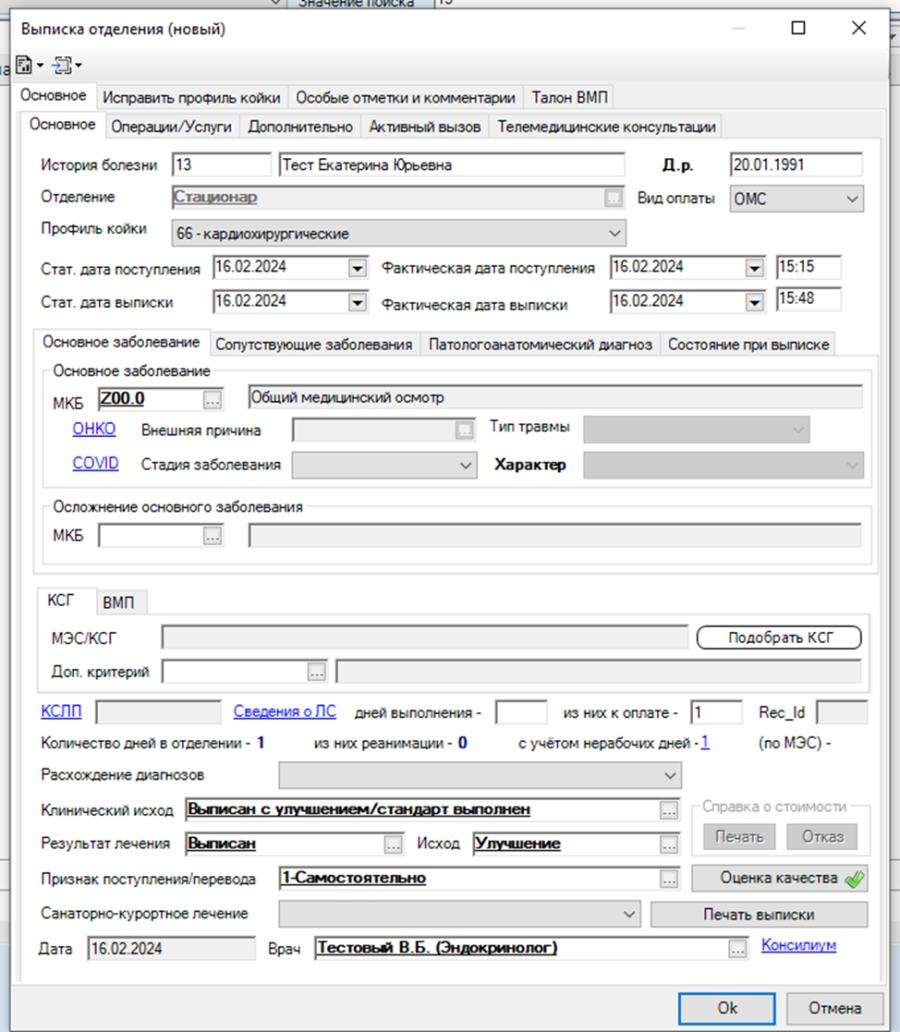The width and height of the screenshot is (900, 1032).
Task: Open MKB lookup for Z00.0 diagnosis
Action: pos(212,400)
